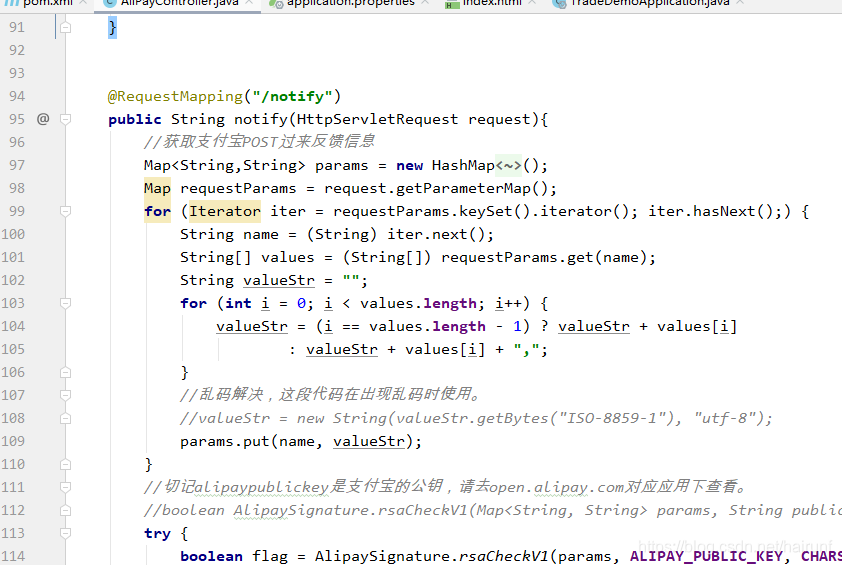Collapse the inner int i for loop at line 103

pyautogui.click(x=66, y=303)
